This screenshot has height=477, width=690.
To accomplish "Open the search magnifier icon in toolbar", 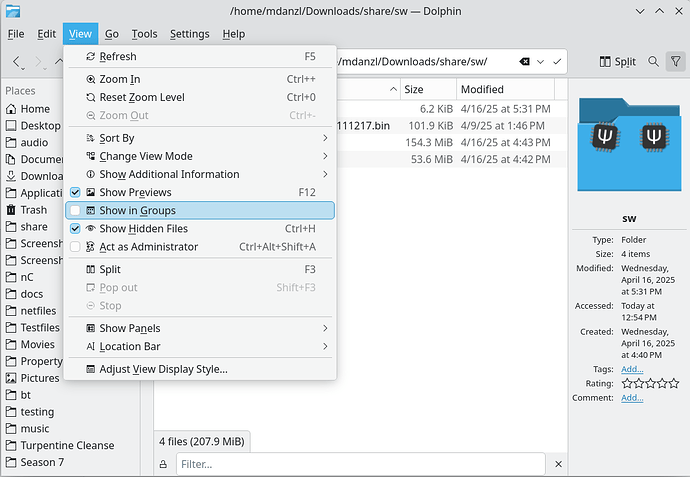I will [653, 62].
